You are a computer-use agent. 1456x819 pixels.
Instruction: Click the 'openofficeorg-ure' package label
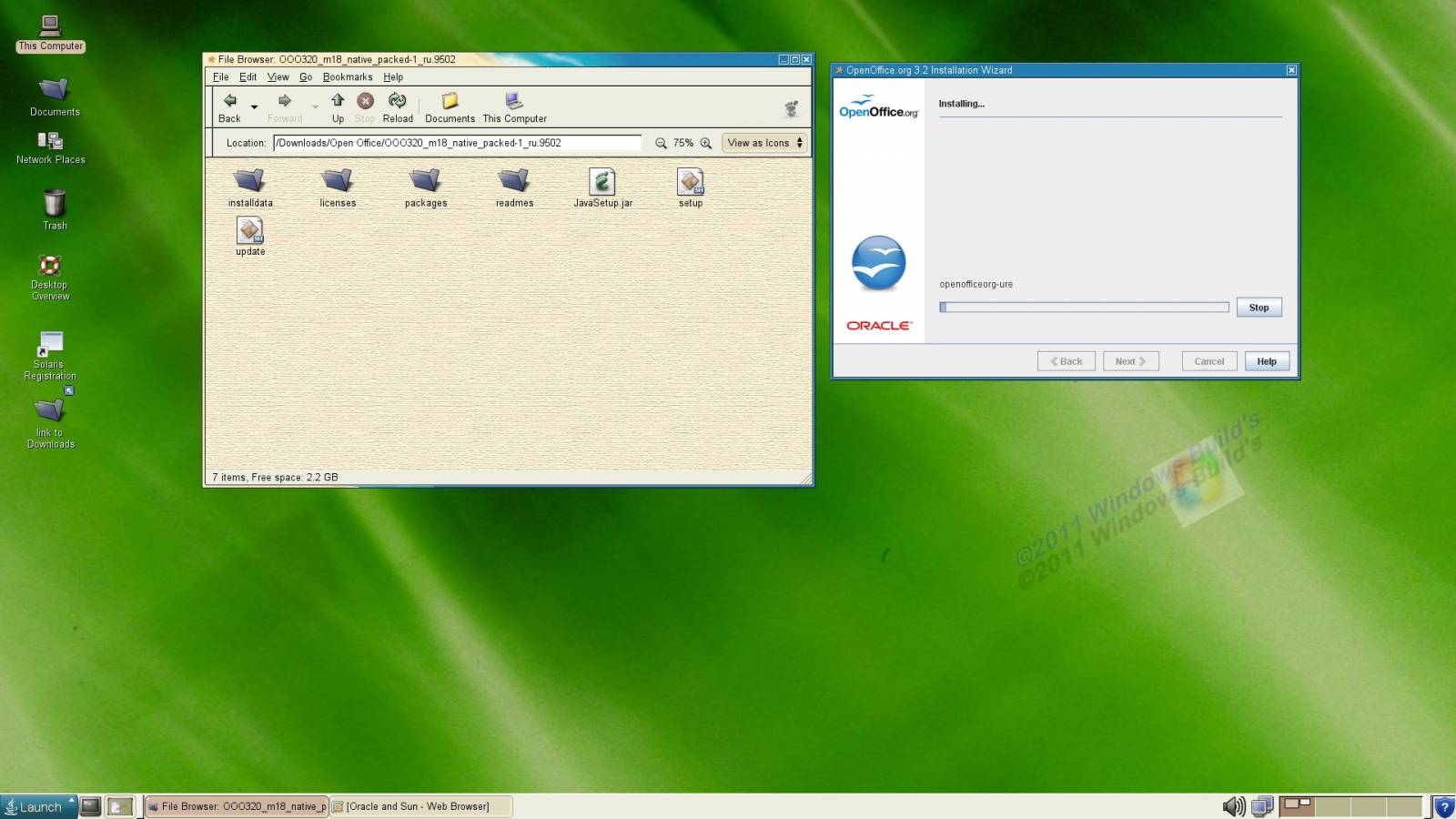pyautogui.click(x=976, y=284)
